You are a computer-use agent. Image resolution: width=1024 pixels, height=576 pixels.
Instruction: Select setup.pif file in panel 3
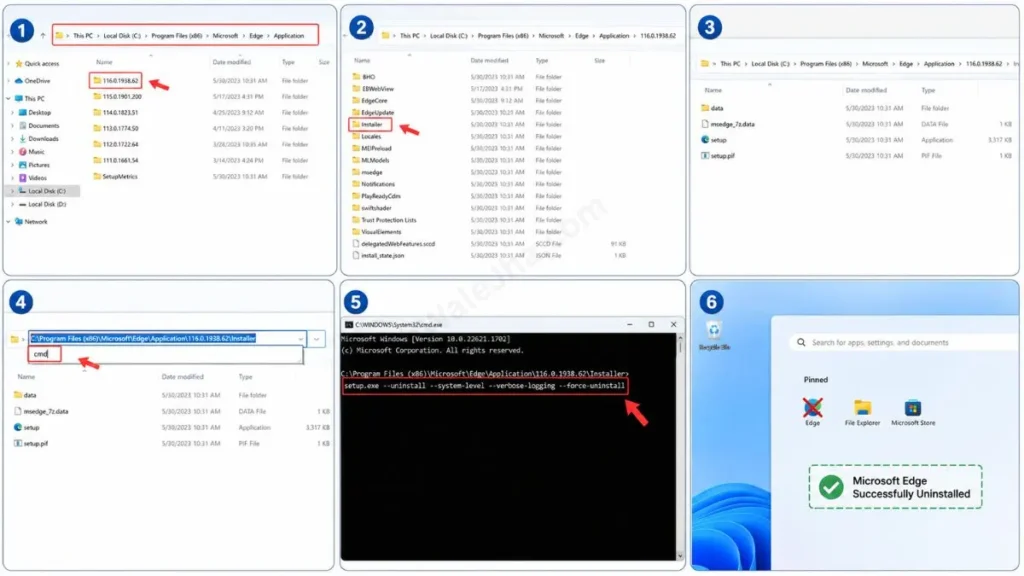pyautogui.click(x=718, y=156)
